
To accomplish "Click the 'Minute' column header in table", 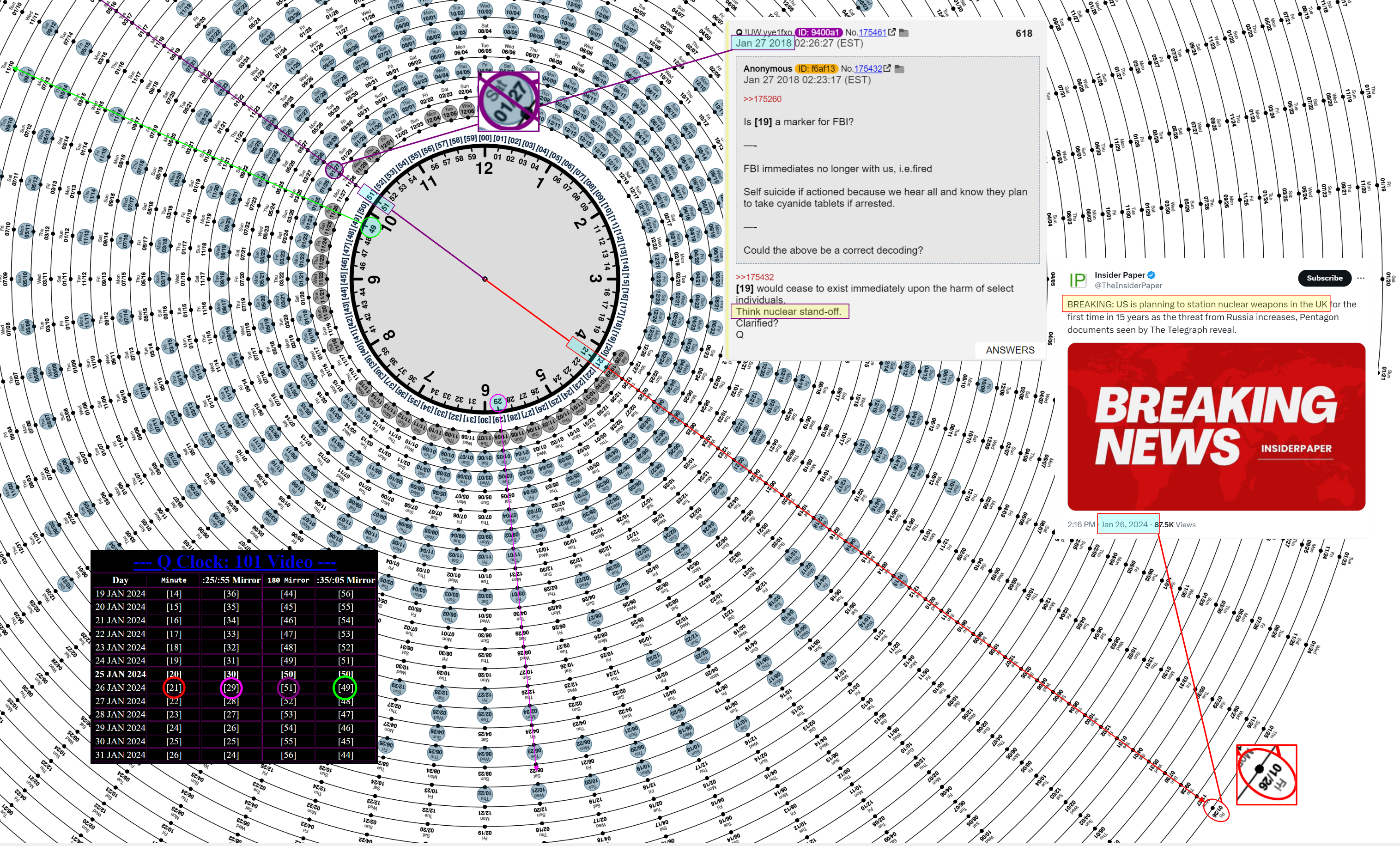I will pos(174,580).
